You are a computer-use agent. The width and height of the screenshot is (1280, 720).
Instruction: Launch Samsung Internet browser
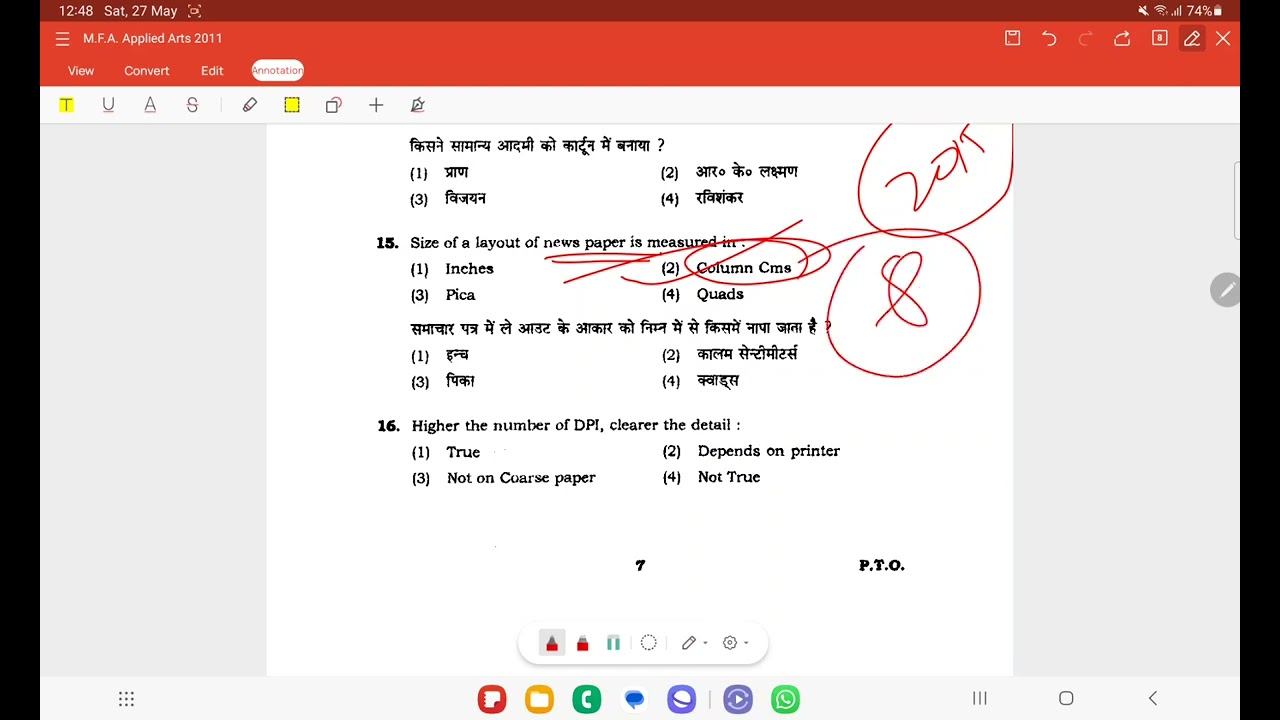pyautogui.click(x=682, y=699)
